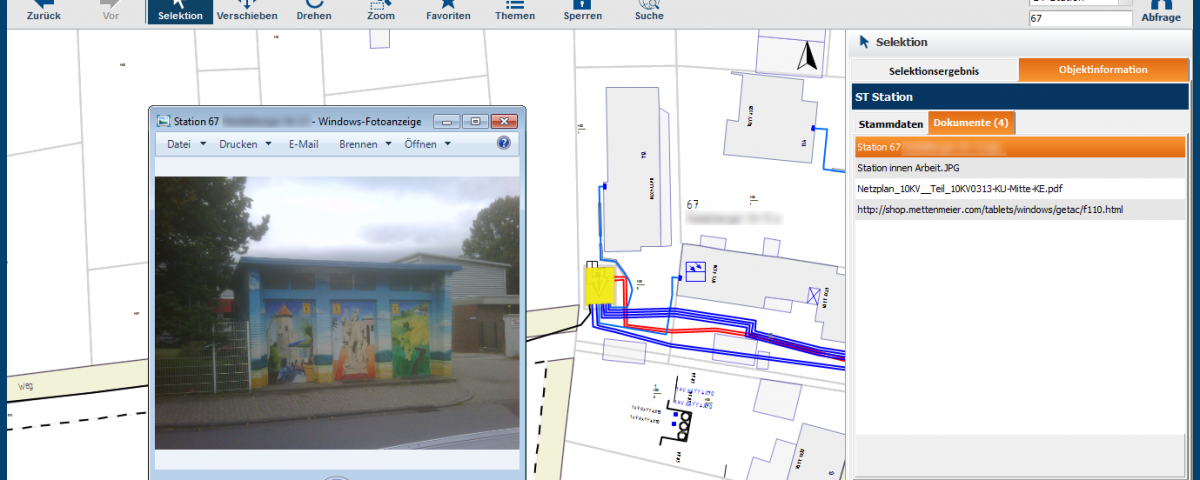Expand the Öffnen dropdown in photo viewer
Viewport: 1200px width, 480px height.
[x=427, y=144]
